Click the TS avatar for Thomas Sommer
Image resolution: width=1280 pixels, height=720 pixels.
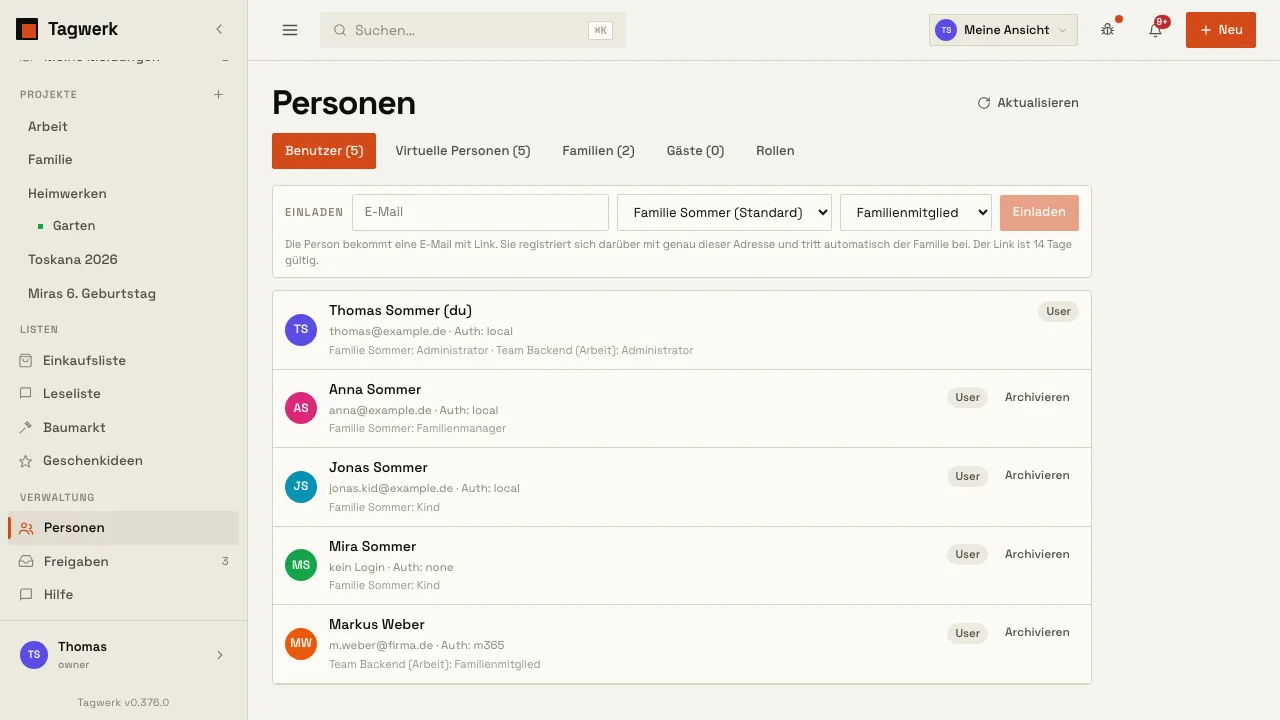301,329
